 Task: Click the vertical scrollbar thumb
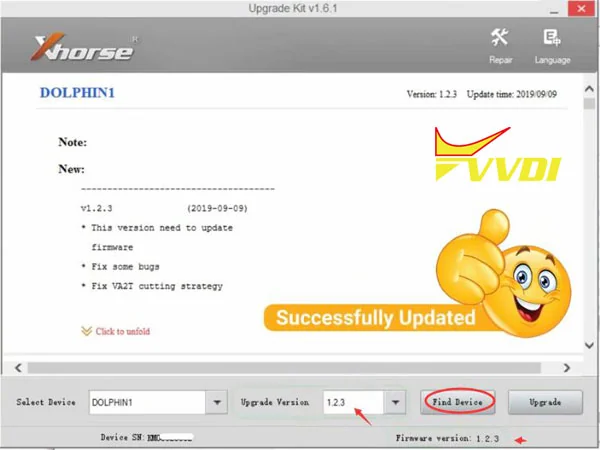click(589, 103)
